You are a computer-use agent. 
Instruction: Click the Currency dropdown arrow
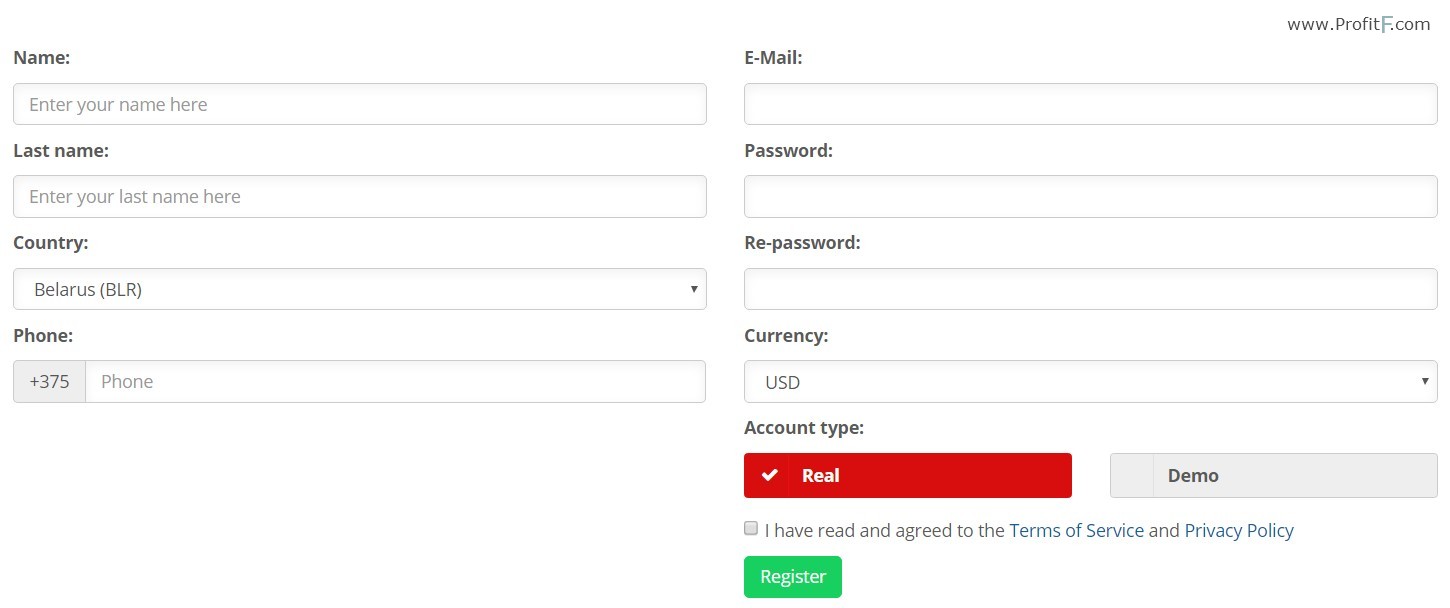1425,381
